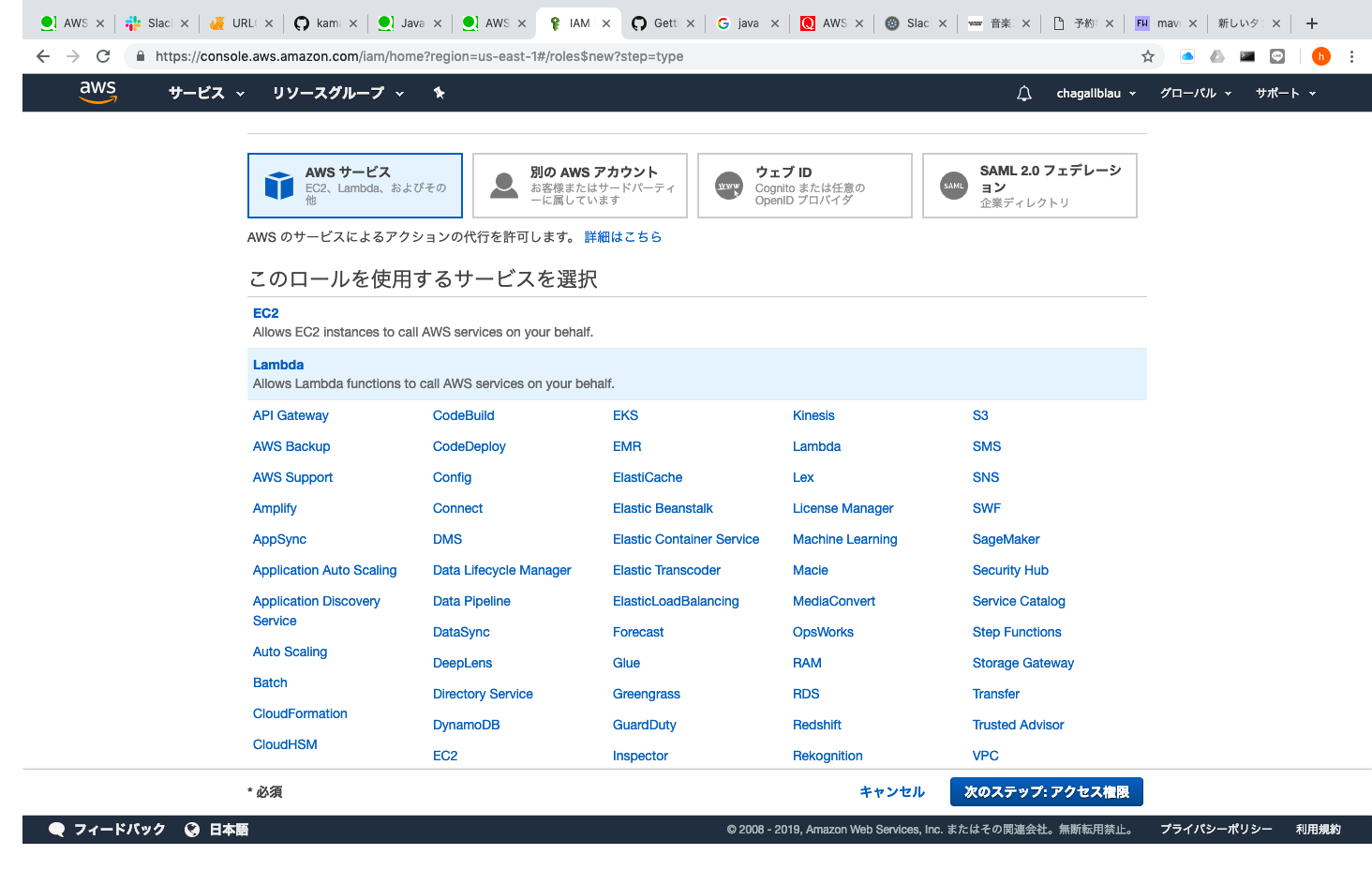Click the feedback speech bubble icon
Screen dimensions: 1372x870
pyautogui.click(x=57, y=829)
